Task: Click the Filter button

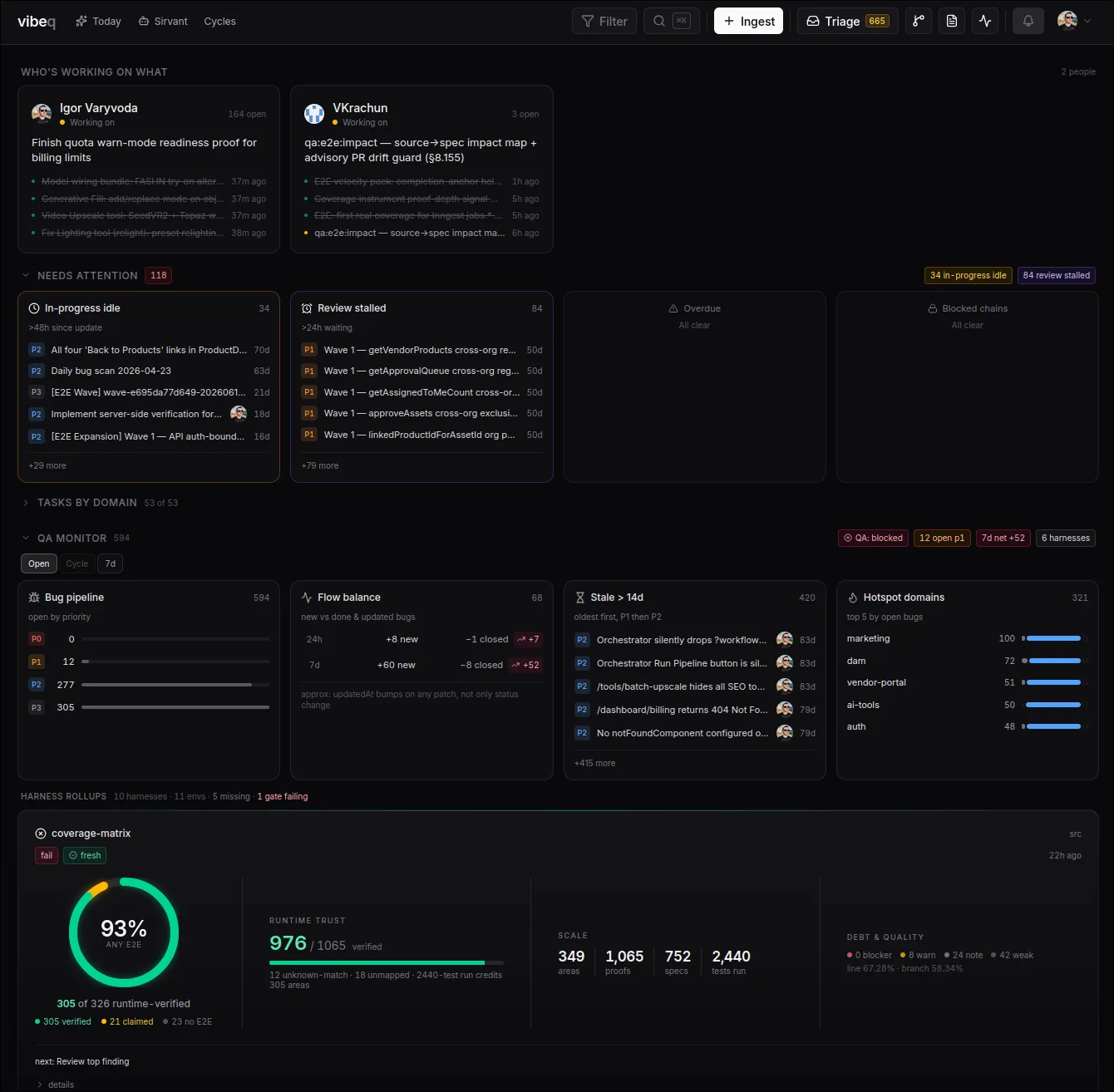Action: point(604,21)
